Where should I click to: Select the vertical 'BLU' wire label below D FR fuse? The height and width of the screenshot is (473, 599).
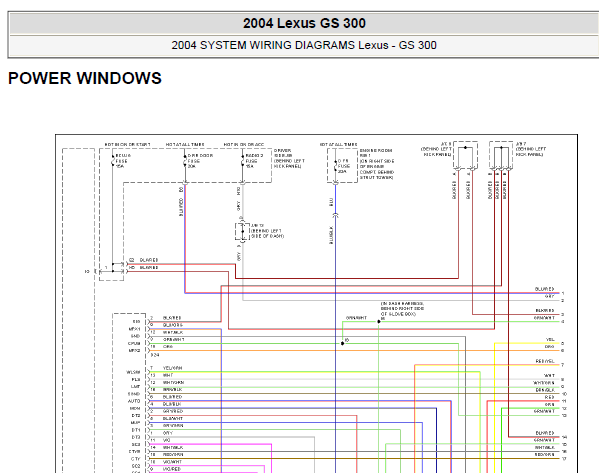(x=331, y=202)
